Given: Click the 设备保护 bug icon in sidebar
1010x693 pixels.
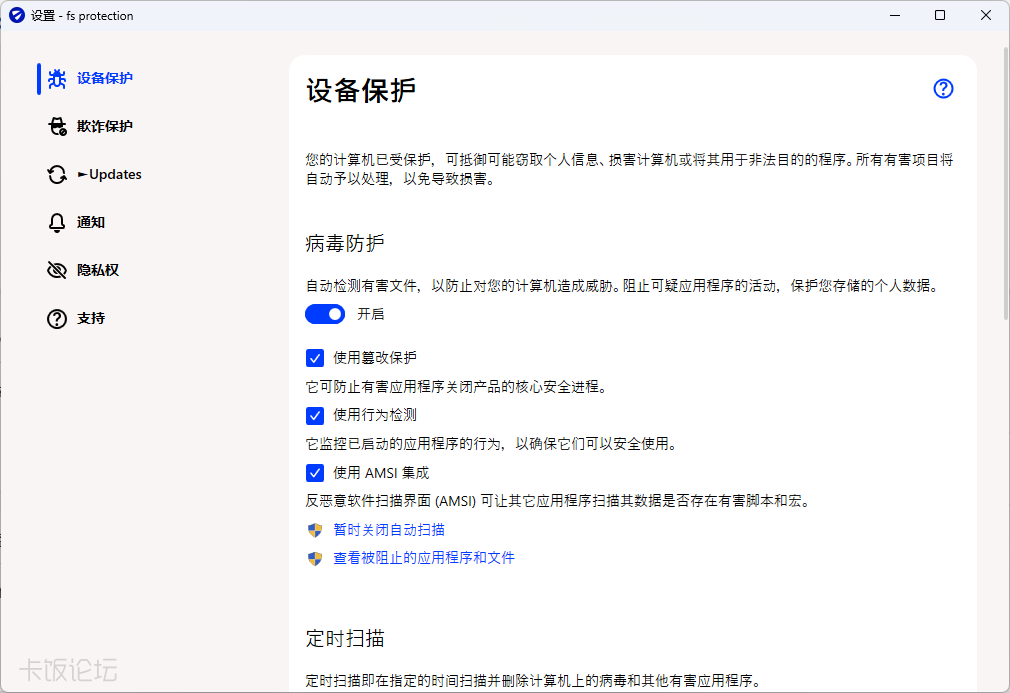Looking at the screenshot, I should coord(57,79).
